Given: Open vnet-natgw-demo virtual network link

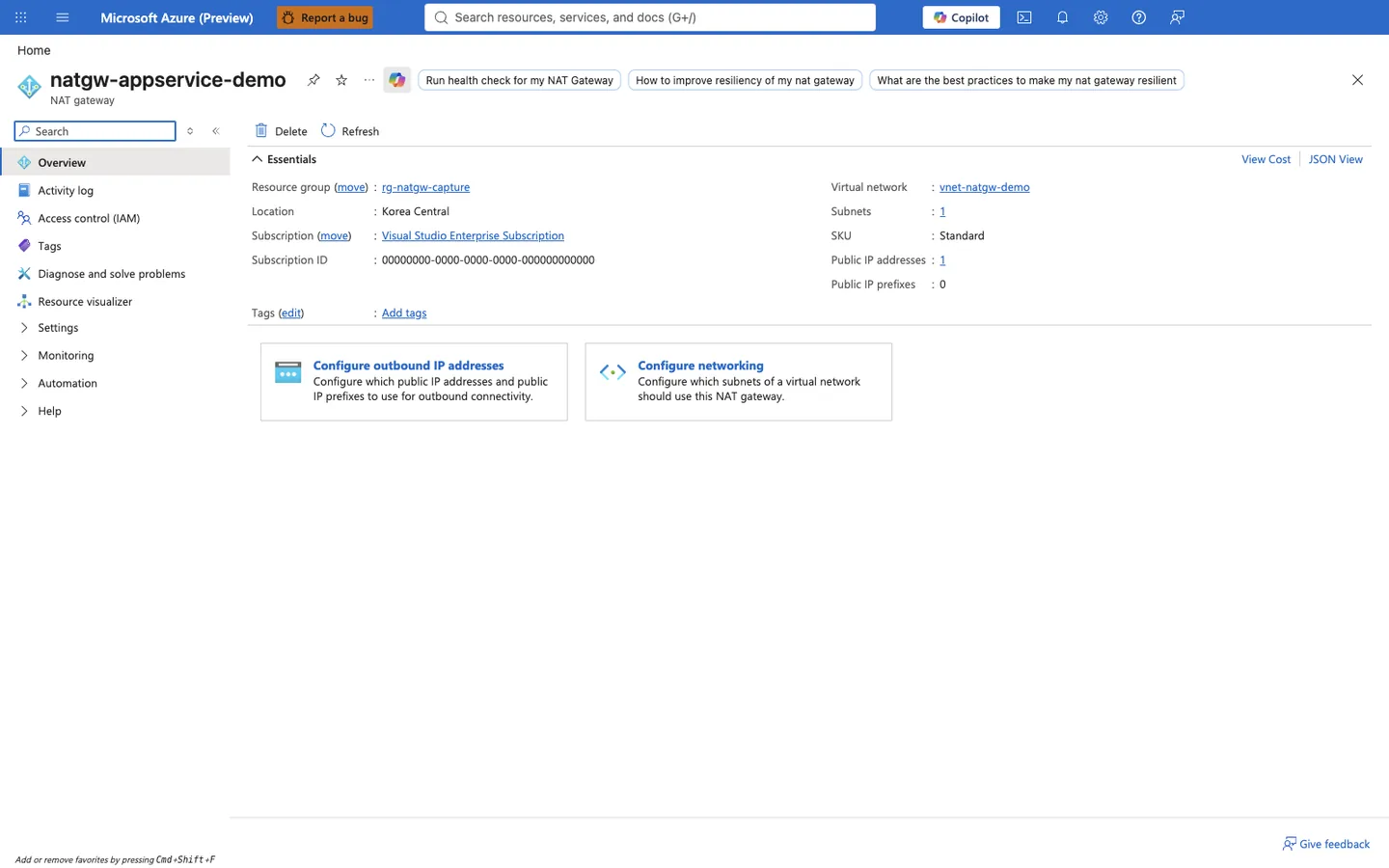Looking at the screenshot, I should pyautogui.click(x=984, y=187).
